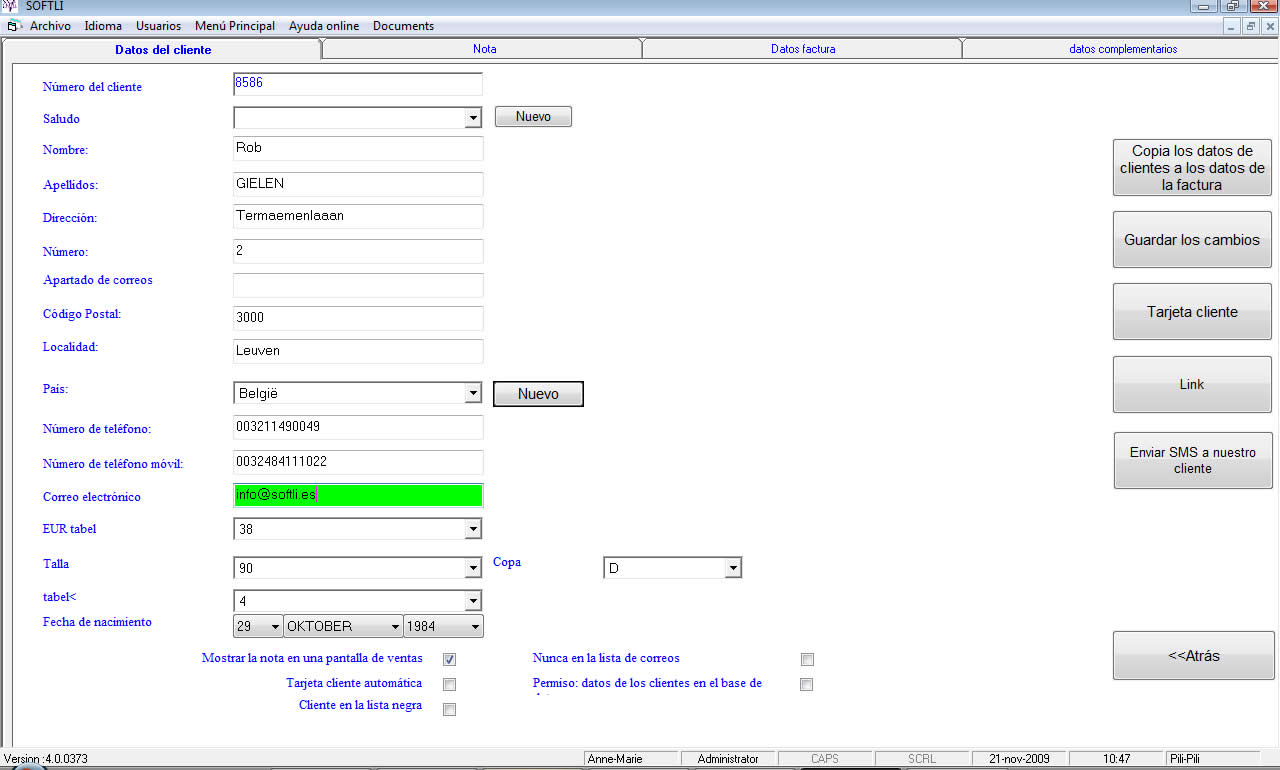Screen dimensions: 1280x770
Task: Click the Dirección field with Termaemenlaaan
Action: [358, 216]
